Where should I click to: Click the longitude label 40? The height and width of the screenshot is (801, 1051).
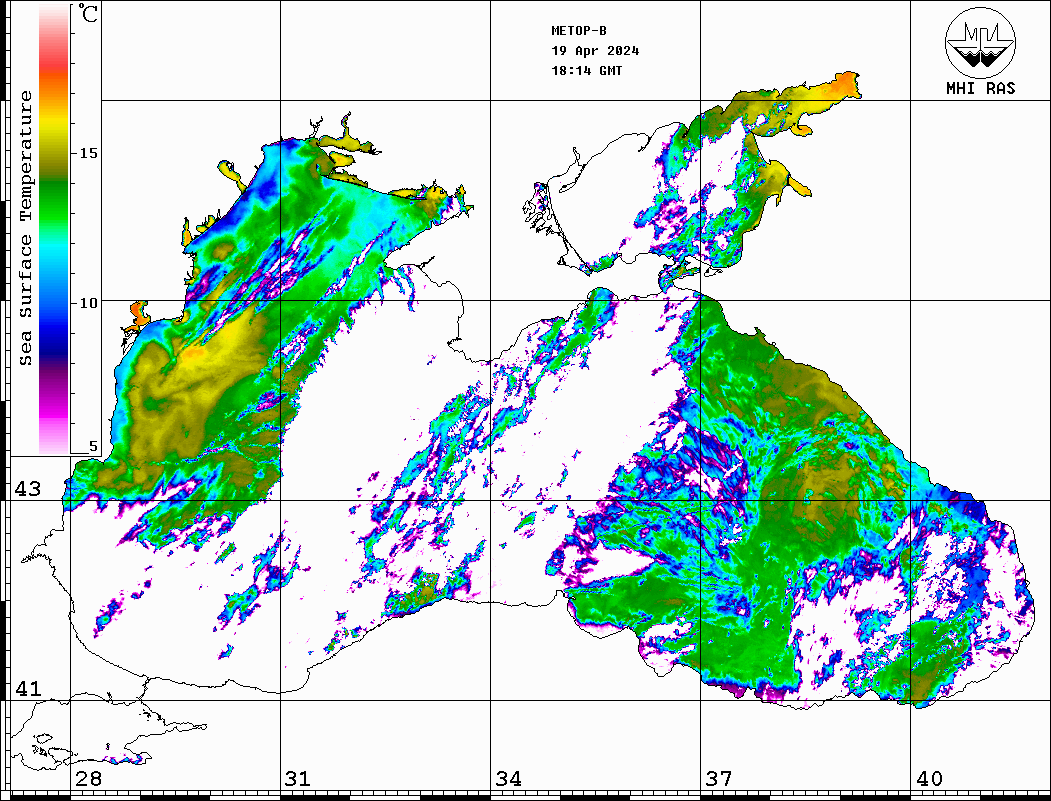coord(929,779)
